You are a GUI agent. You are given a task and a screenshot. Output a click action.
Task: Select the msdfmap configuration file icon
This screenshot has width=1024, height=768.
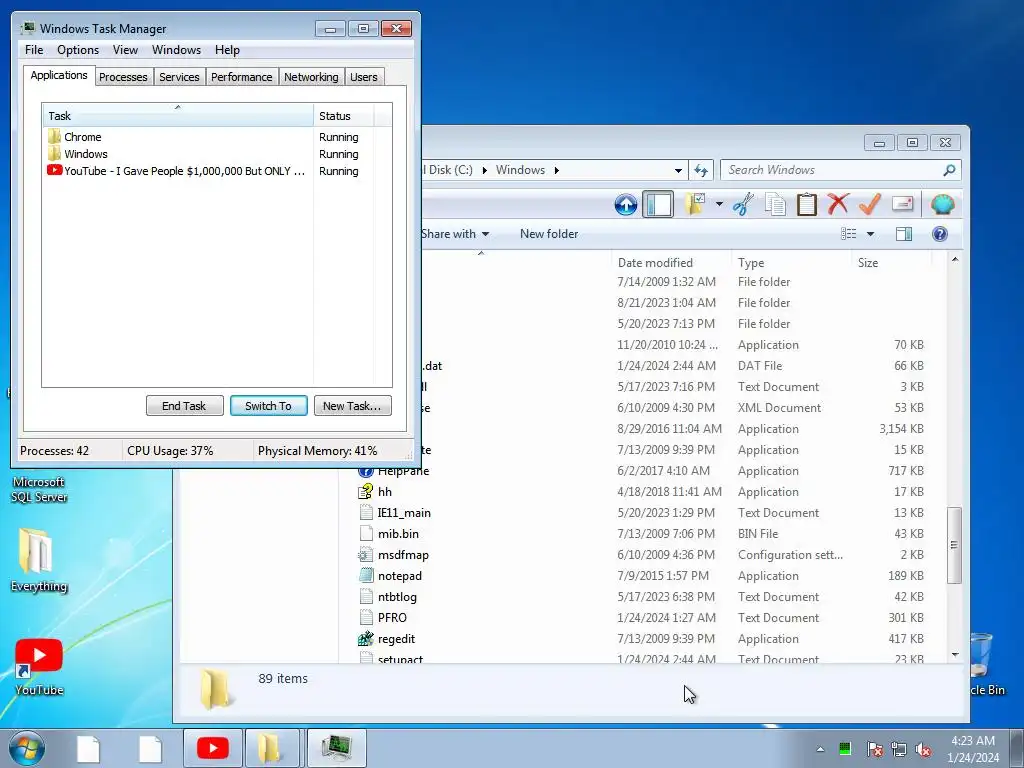pyautogui.click(x=366, y=555)
